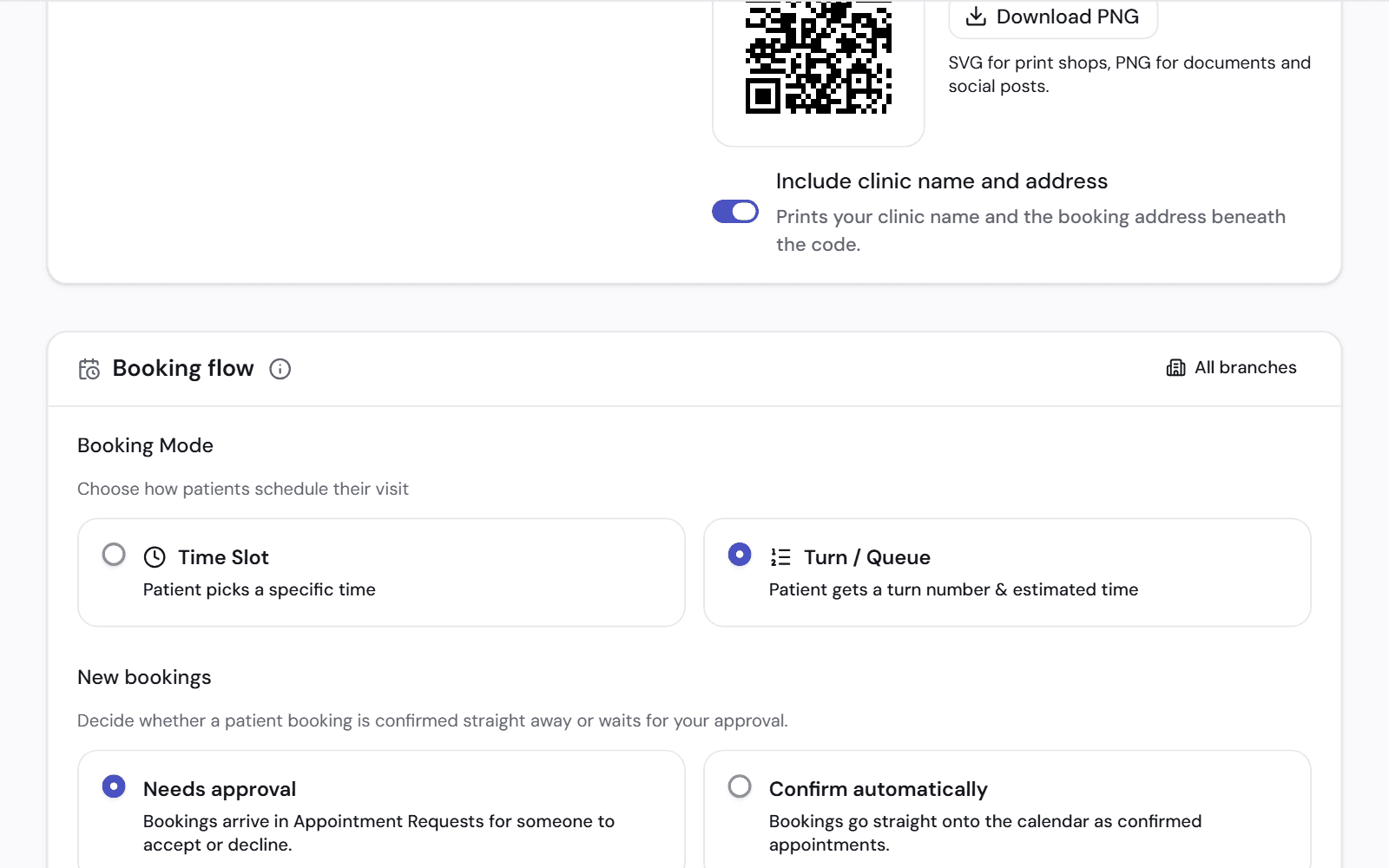Click 'Patient gets a turn number & estimated time'
The image size is (1389, 868).
[953, 590]
